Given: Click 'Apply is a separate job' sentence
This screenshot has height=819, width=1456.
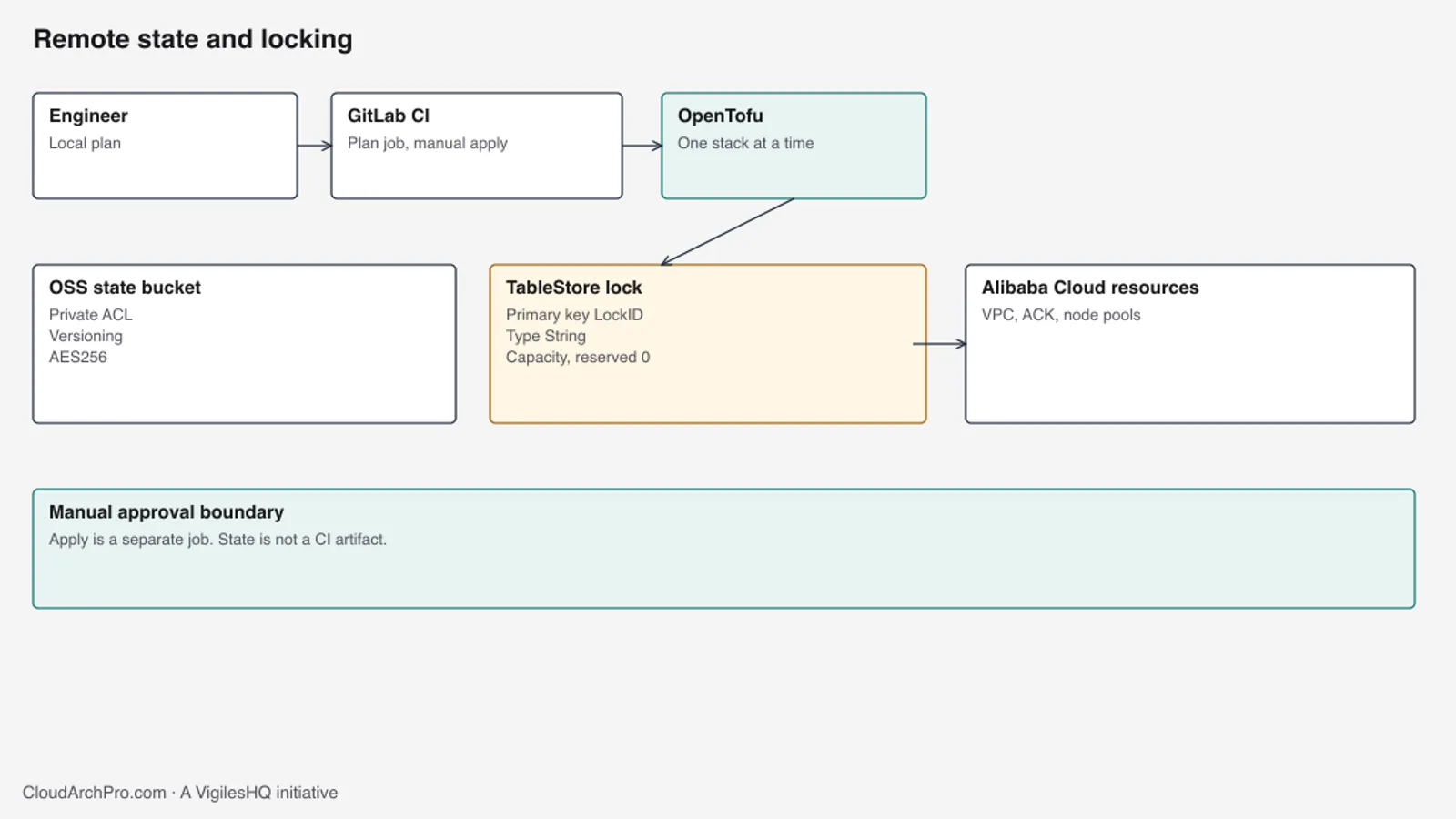Looking at the screenshot, I should point(131,540).
